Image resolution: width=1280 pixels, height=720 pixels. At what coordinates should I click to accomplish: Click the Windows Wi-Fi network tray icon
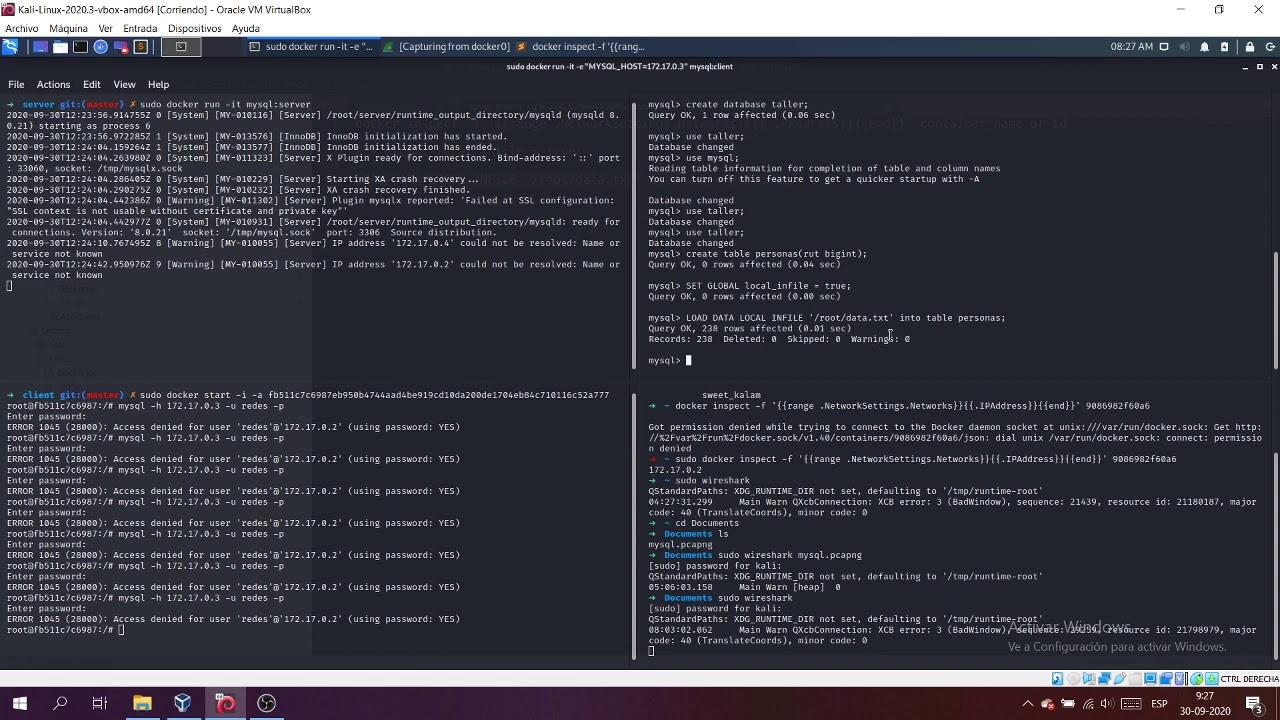coord(1088,704)
